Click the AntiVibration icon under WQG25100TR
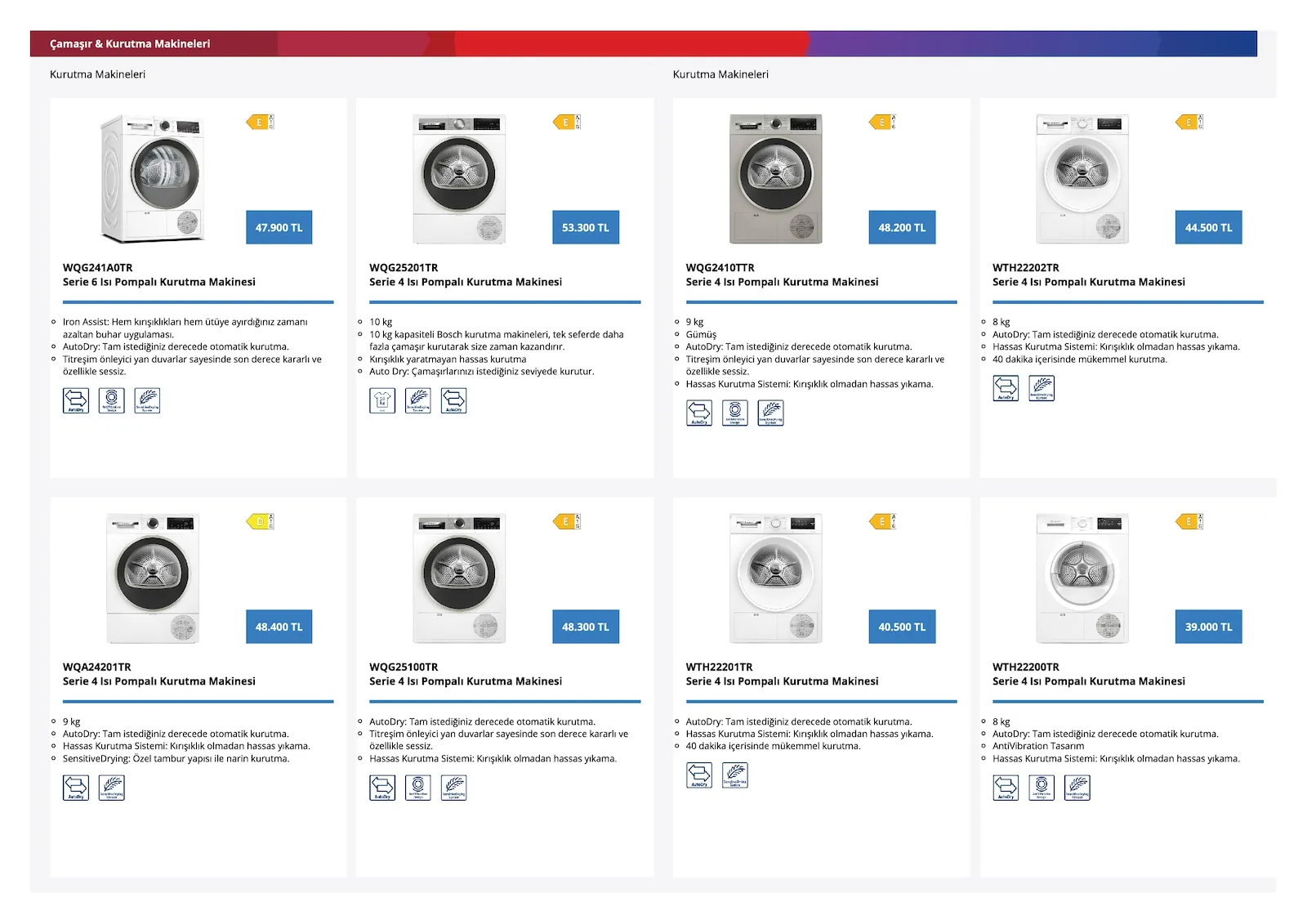Image resolution: width=1307 pixels, height=924 pixels. [x=418, y=788]
